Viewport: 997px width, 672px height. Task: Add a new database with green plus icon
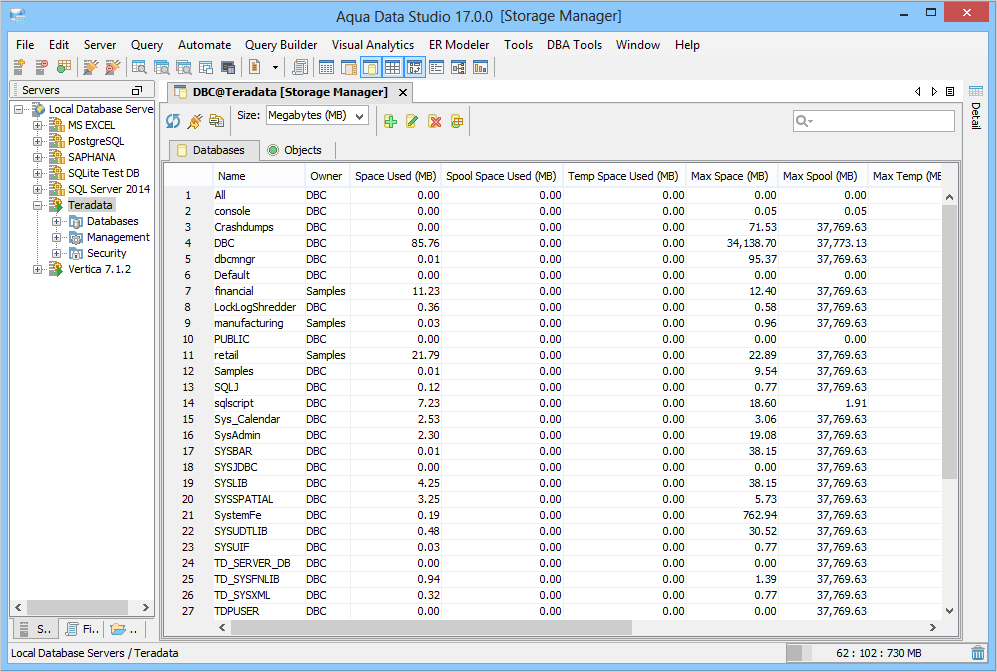390,121
